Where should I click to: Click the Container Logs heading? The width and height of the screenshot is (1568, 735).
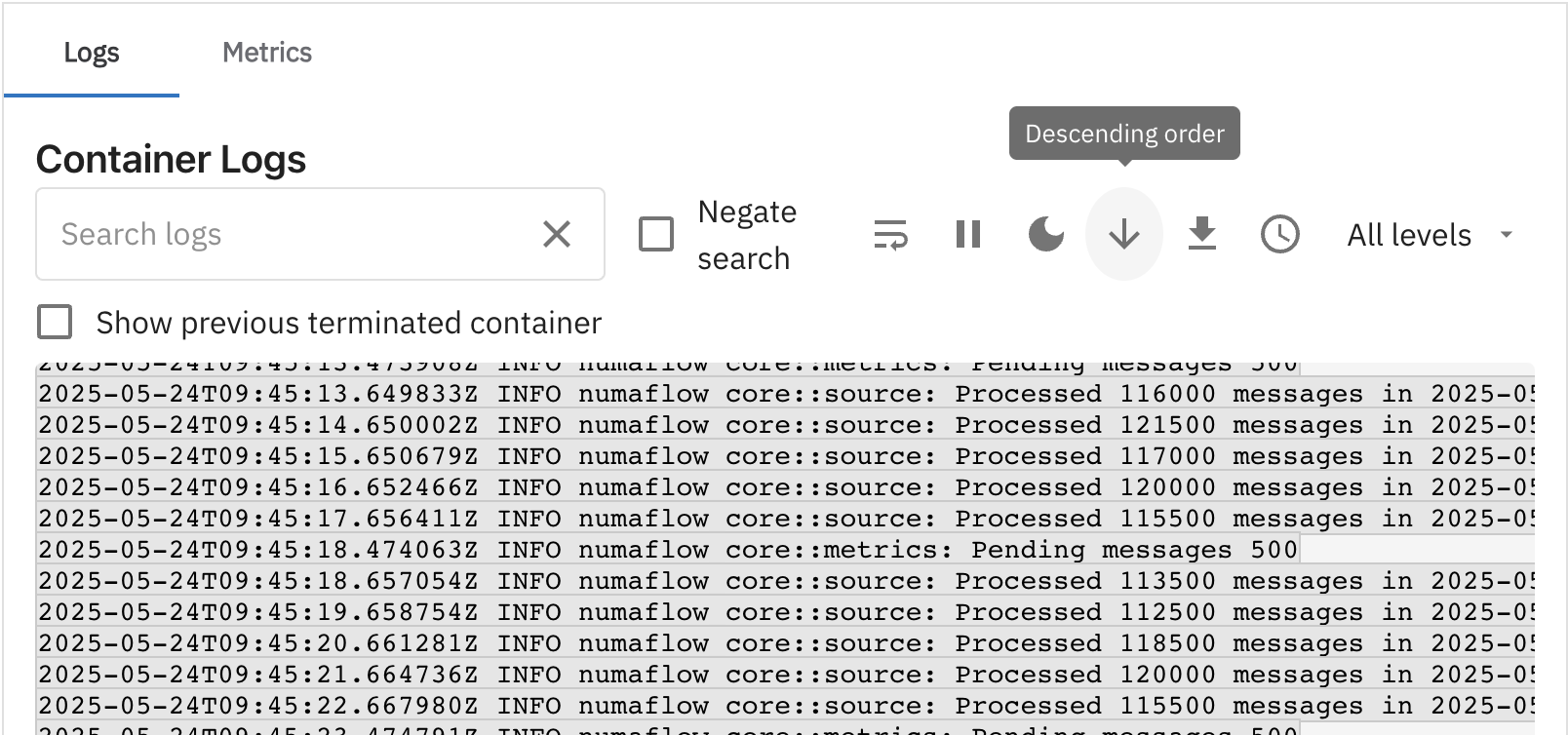172,159
